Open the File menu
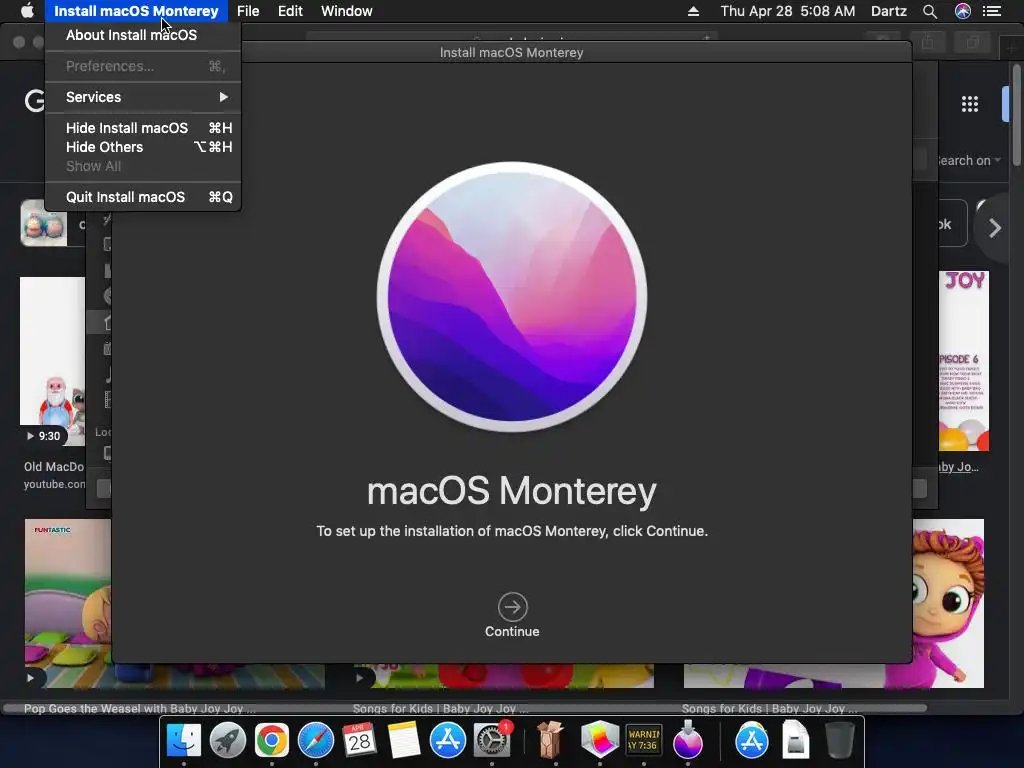The image size is (1024, 768). pyautogui.click(x=248, y=11)
